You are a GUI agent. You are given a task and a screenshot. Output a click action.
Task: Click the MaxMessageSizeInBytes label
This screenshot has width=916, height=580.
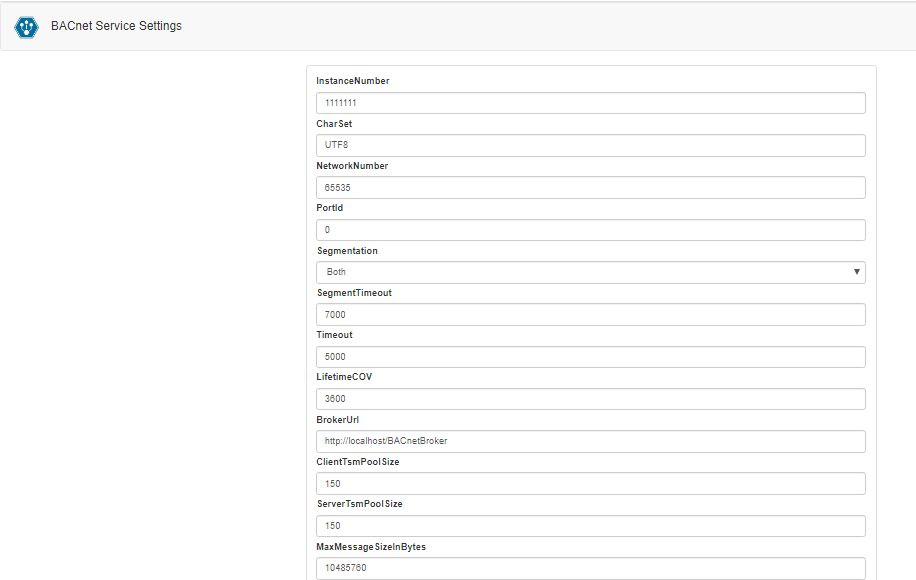[x=370, y=546]
